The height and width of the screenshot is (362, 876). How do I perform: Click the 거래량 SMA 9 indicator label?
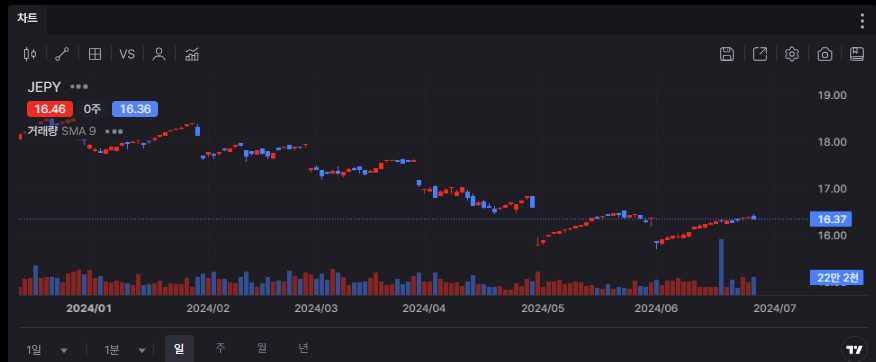(x=61, y=131)
